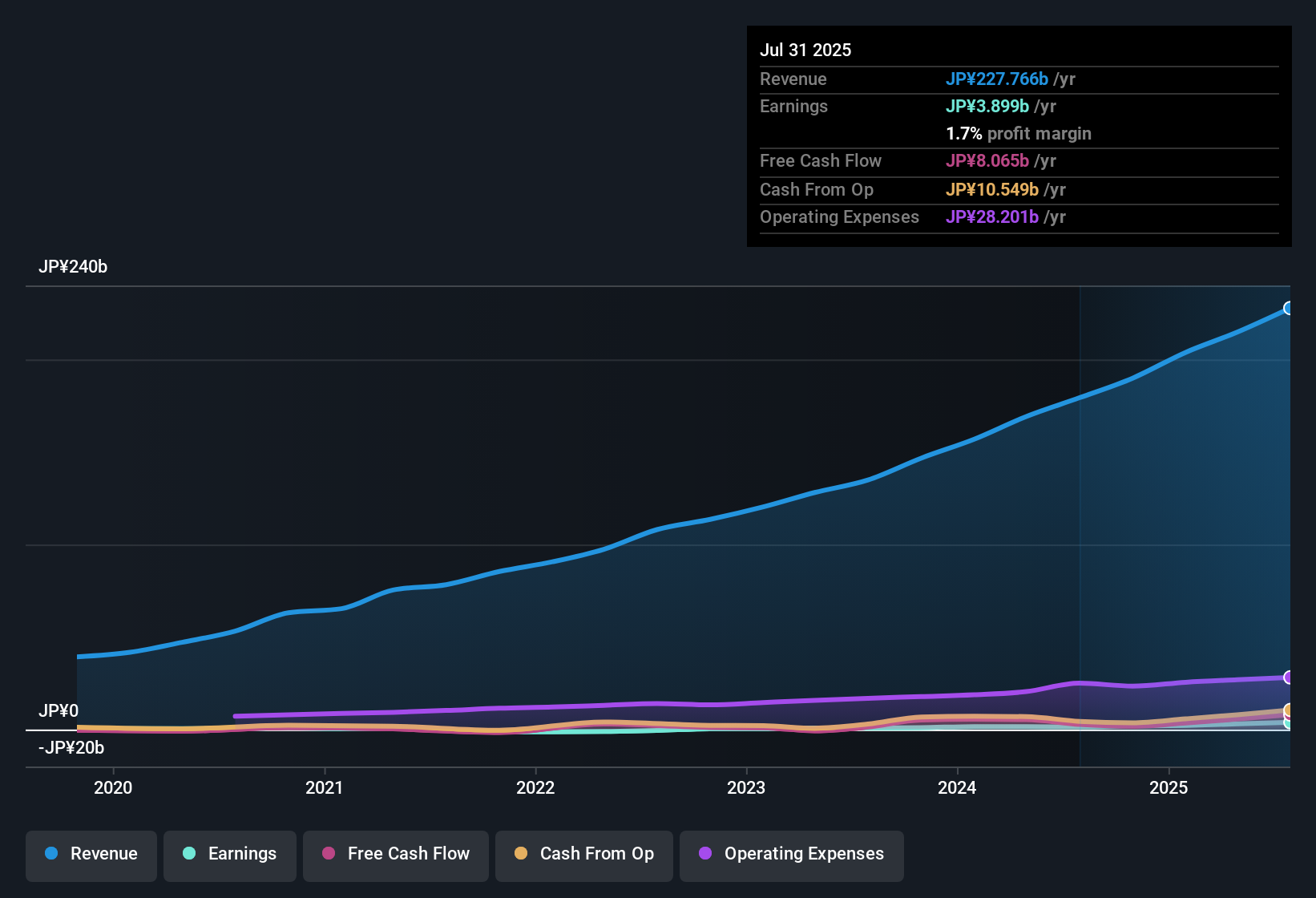The width and height of the screenshot is (1316, 898).
Task: Toggle the Revenue series visibility
Action: (91, 855)
